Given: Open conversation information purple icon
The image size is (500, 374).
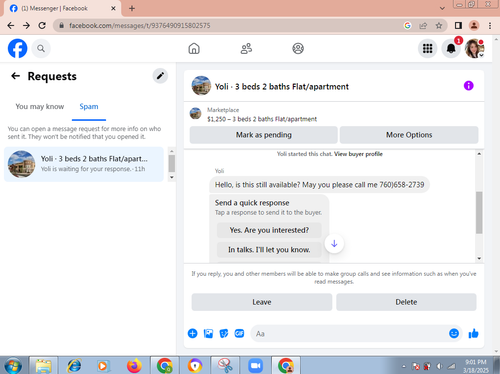Looking at the screenshot, I should pos(468,86).
